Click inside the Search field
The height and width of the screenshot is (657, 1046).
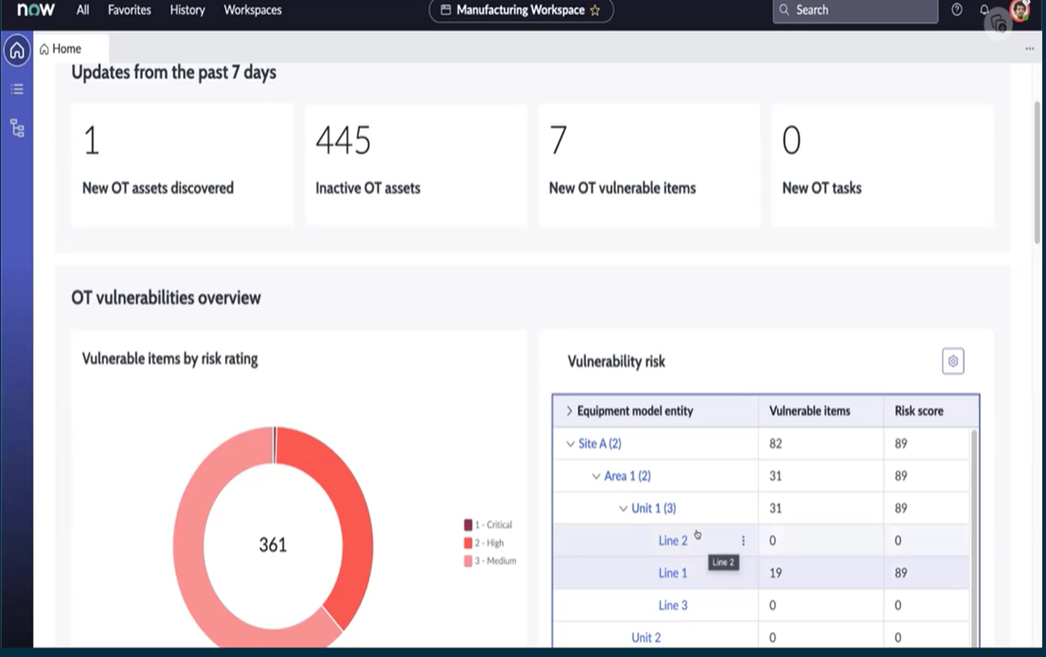pyautogui.click(x=855, y=10)
